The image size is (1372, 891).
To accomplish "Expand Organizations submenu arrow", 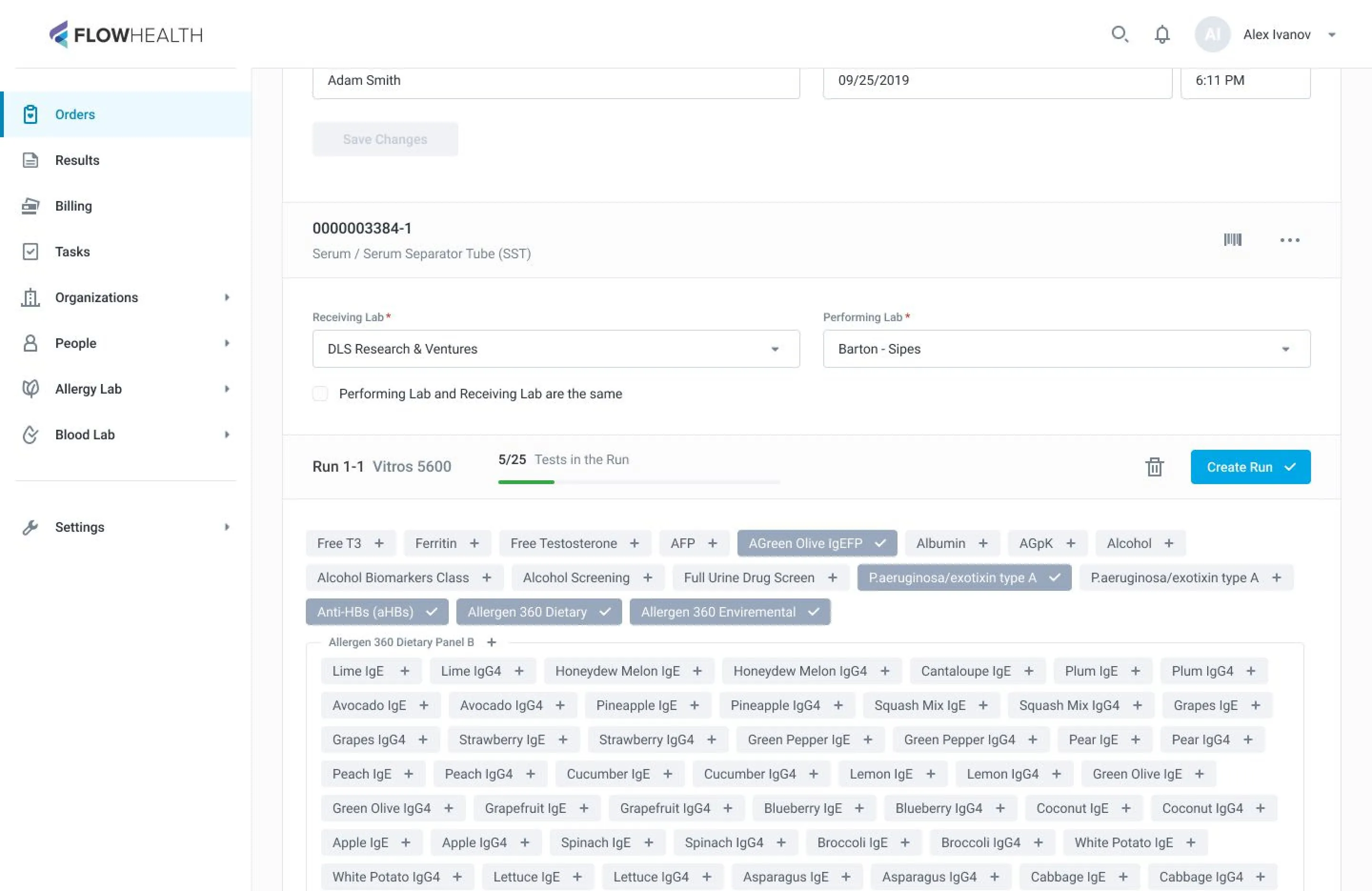I will [x=227, y=298].
